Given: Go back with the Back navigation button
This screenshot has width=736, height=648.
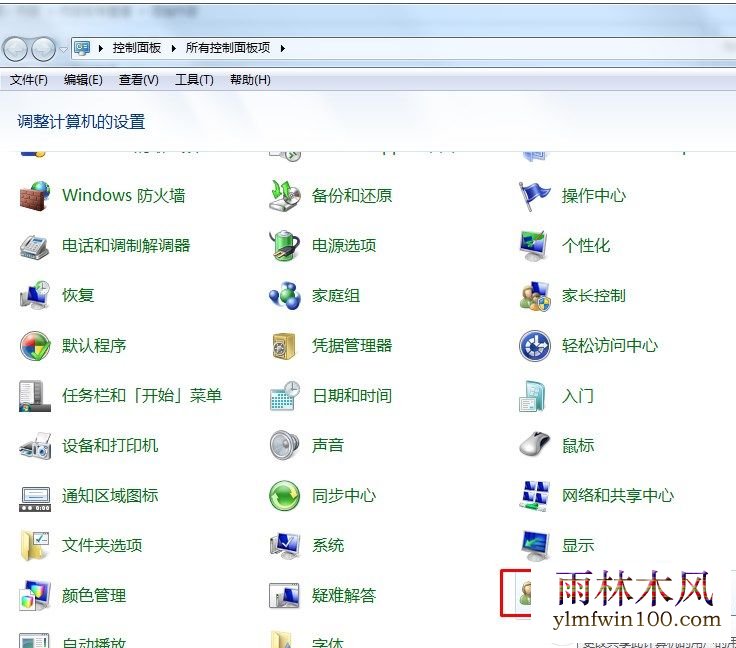Looking at the screenshot, I should [15, 49].
